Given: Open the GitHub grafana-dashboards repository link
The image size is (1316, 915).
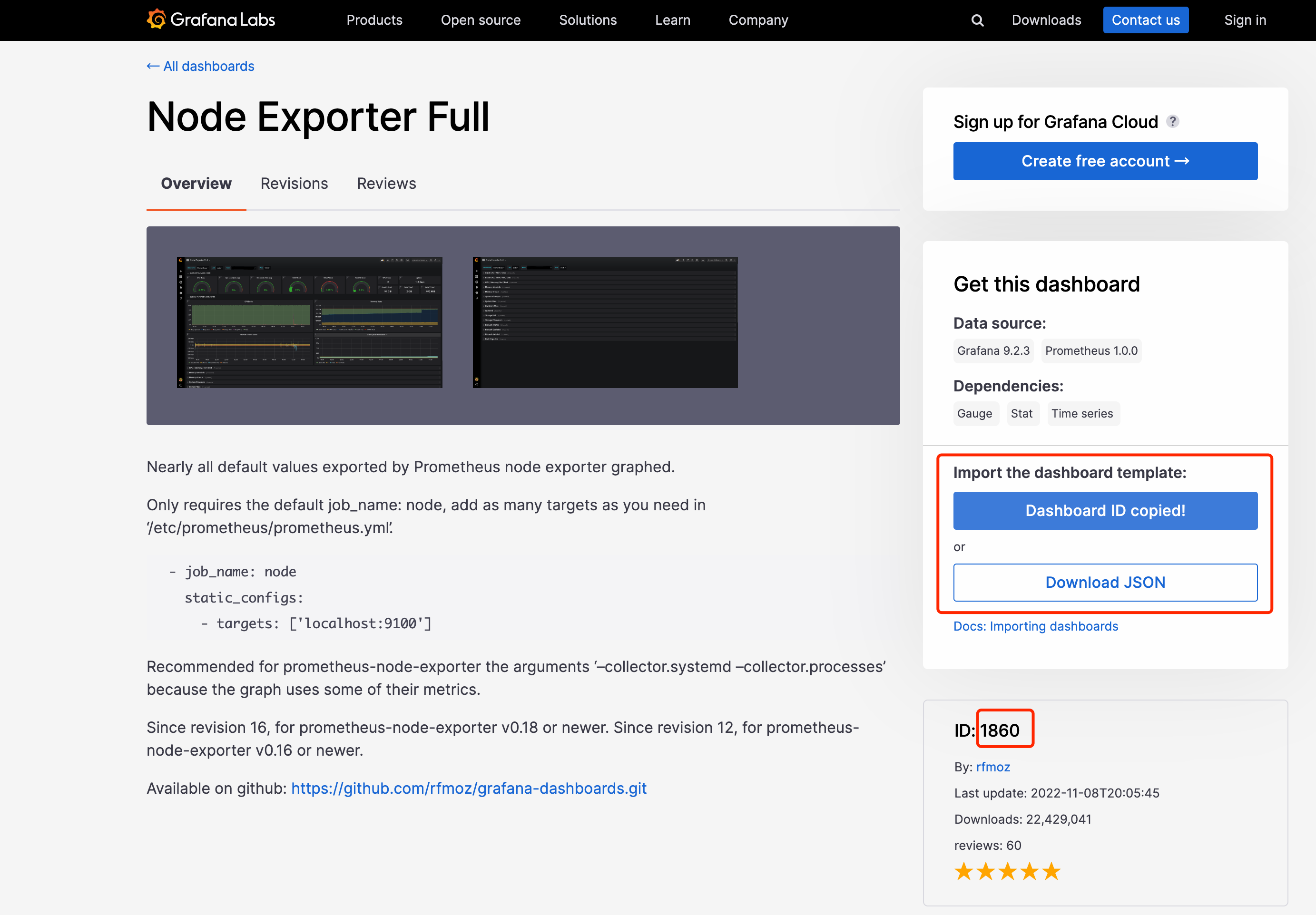Looking at the screenshot, I should point(468,788).
